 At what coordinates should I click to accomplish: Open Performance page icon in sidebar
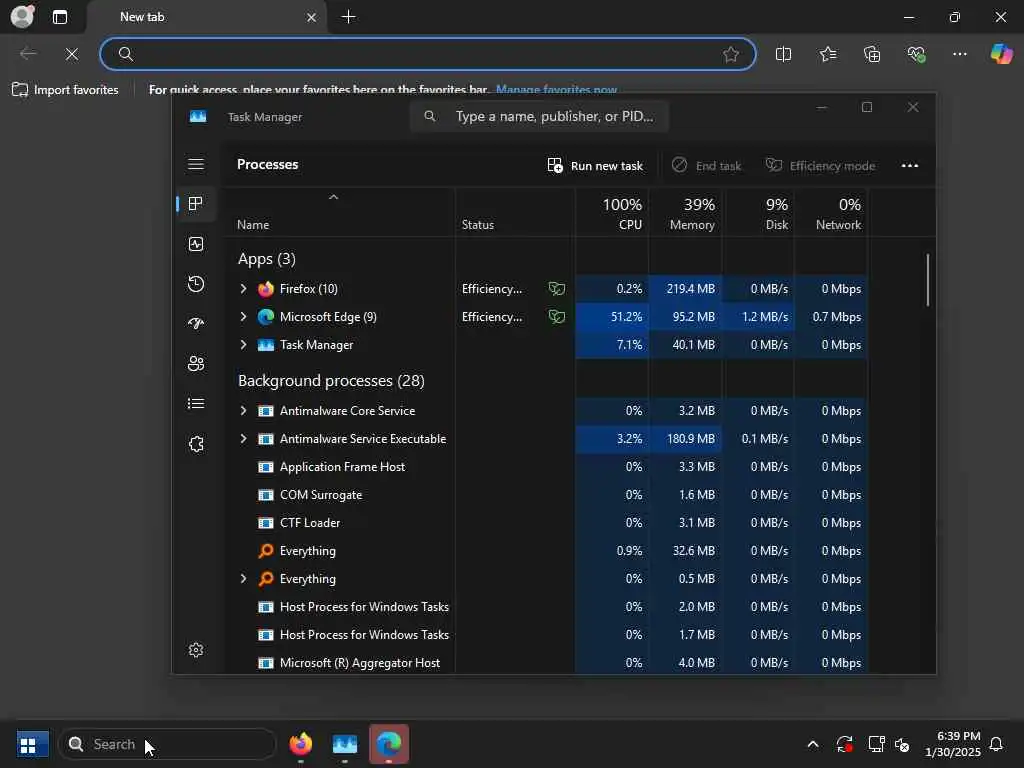click(x=196, y=244)
